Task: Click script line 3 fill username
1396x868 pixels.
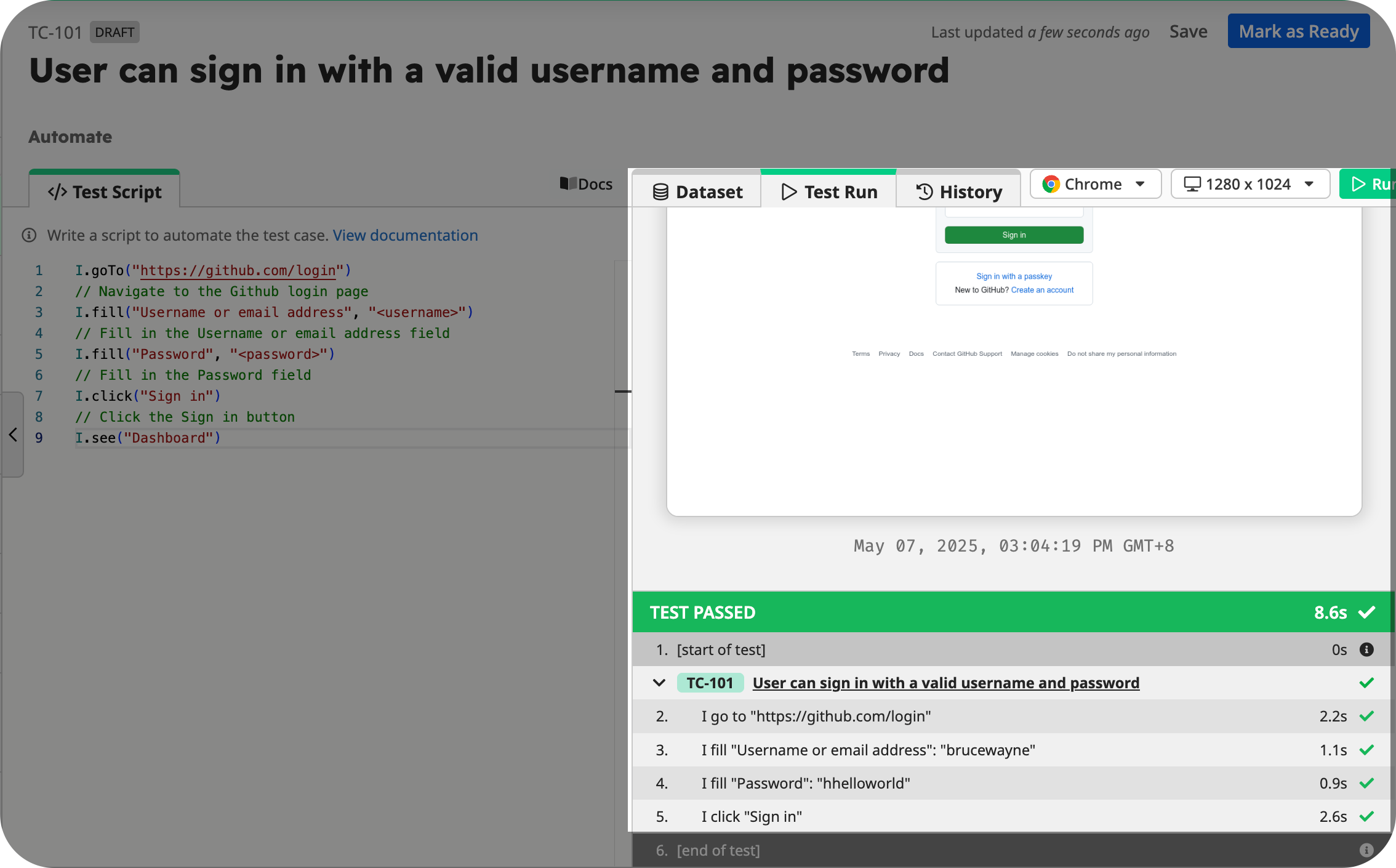Action: (x=274, y=312)
